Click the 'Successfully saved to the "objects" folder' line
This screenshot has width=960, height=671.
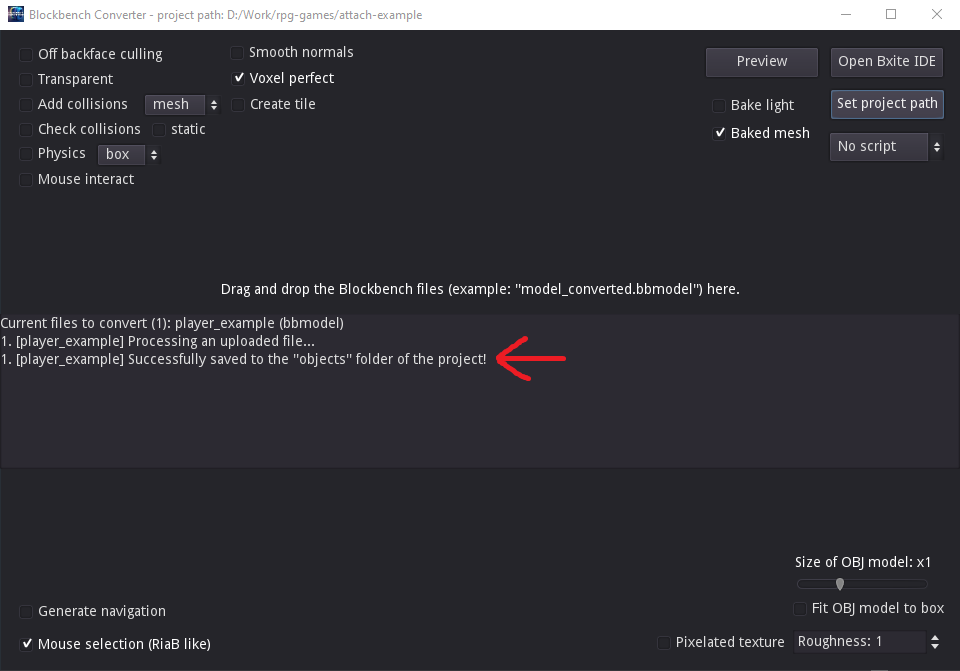pyautogui.click(x=244, y=359)
